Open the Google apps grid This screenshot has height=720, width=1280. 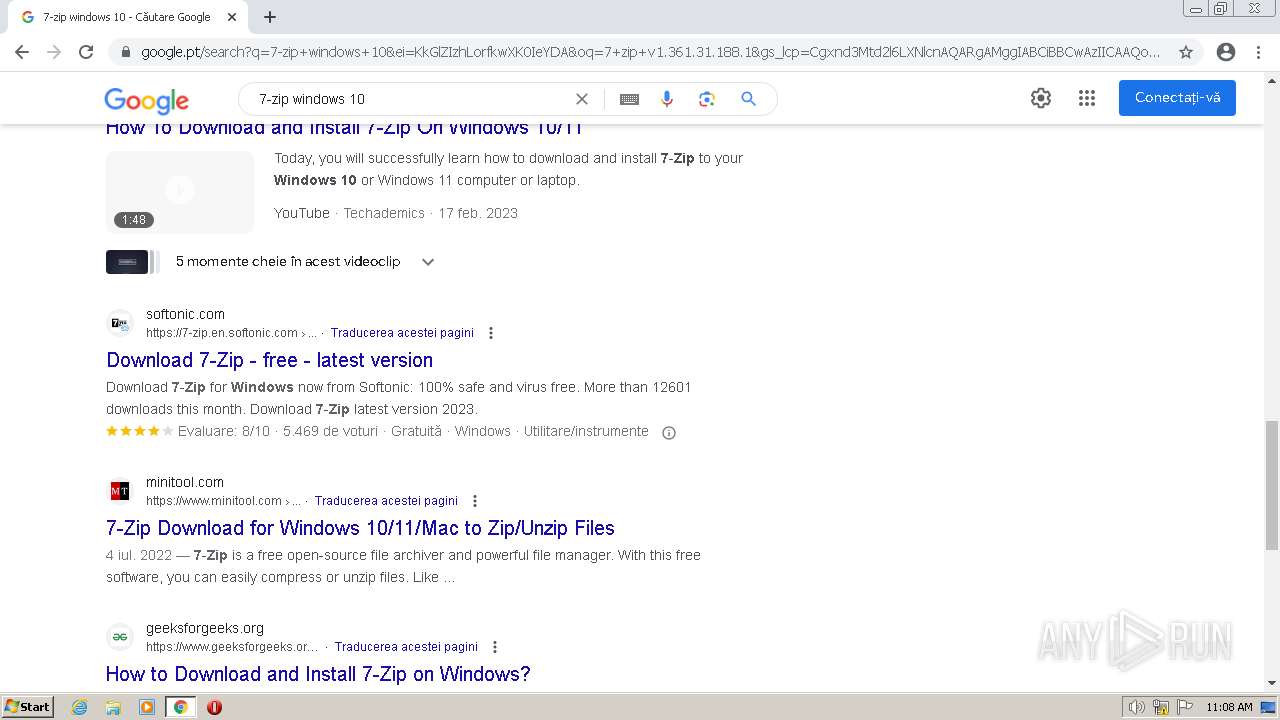coord(1087,98)
